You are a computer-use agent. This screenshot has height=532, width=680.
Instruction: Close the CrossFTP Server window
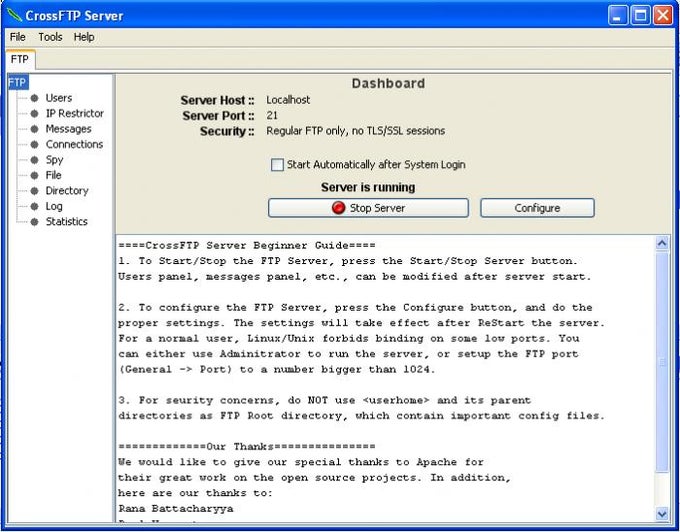pyautogui.click(x=663, y=16)
